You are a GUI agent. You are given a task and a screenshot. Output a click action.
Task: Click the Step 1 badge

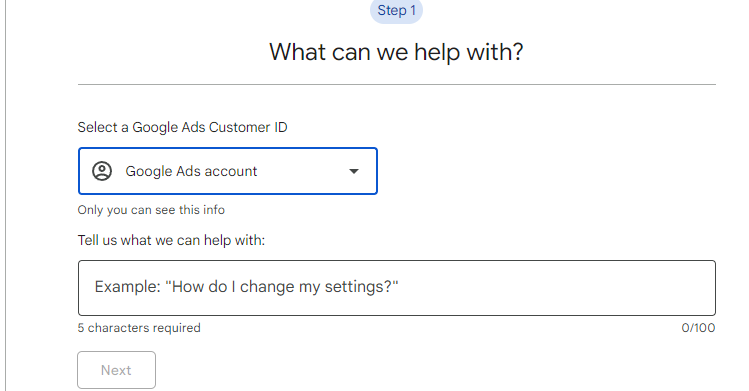tap(396, 11)
